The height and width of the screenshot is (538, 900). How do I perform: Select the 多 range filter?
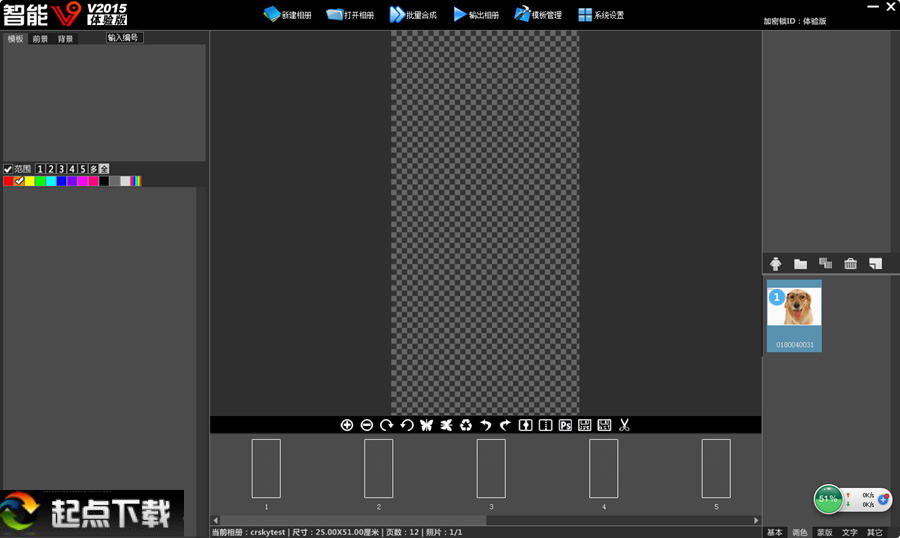click(94, 169)
